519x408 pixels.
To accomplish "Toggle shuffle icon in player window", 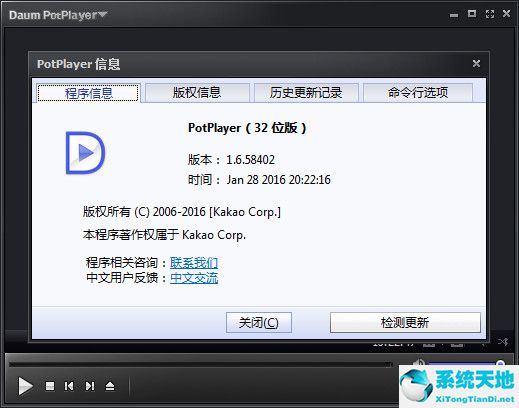I will click(x=503, y=342).
